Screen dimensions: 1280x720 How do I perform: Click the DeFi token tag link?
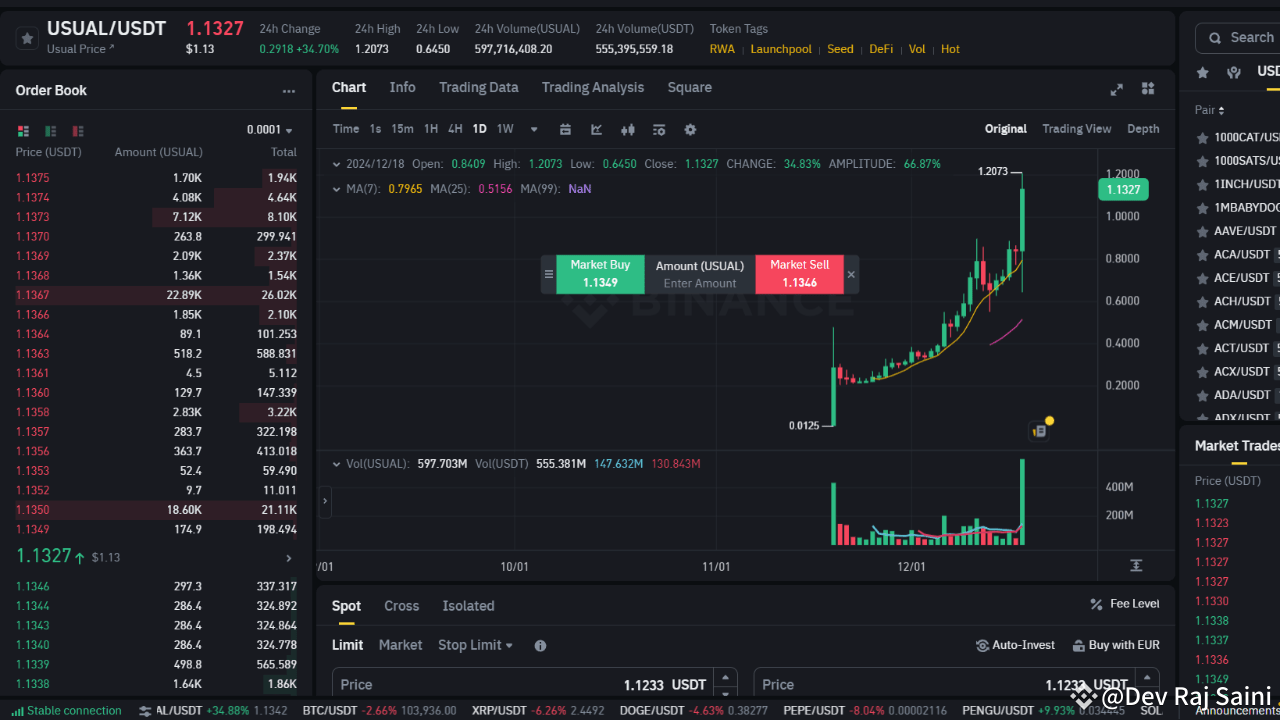click(x=880, y=48)
